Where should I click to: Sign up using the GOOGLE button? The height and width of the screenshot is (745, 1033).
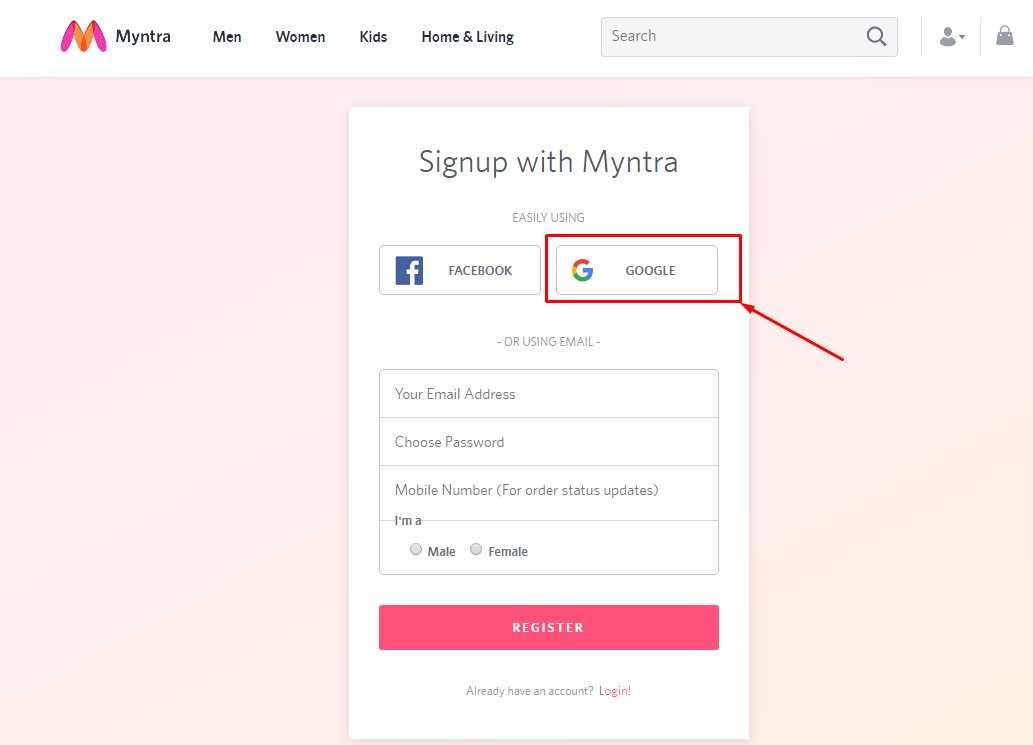[x=636, y=270]
